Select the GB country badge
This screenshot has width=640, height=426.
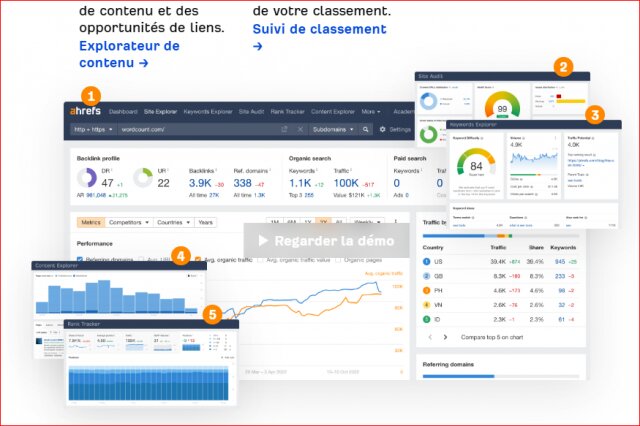pyautogui.click(x=427, y=276)
